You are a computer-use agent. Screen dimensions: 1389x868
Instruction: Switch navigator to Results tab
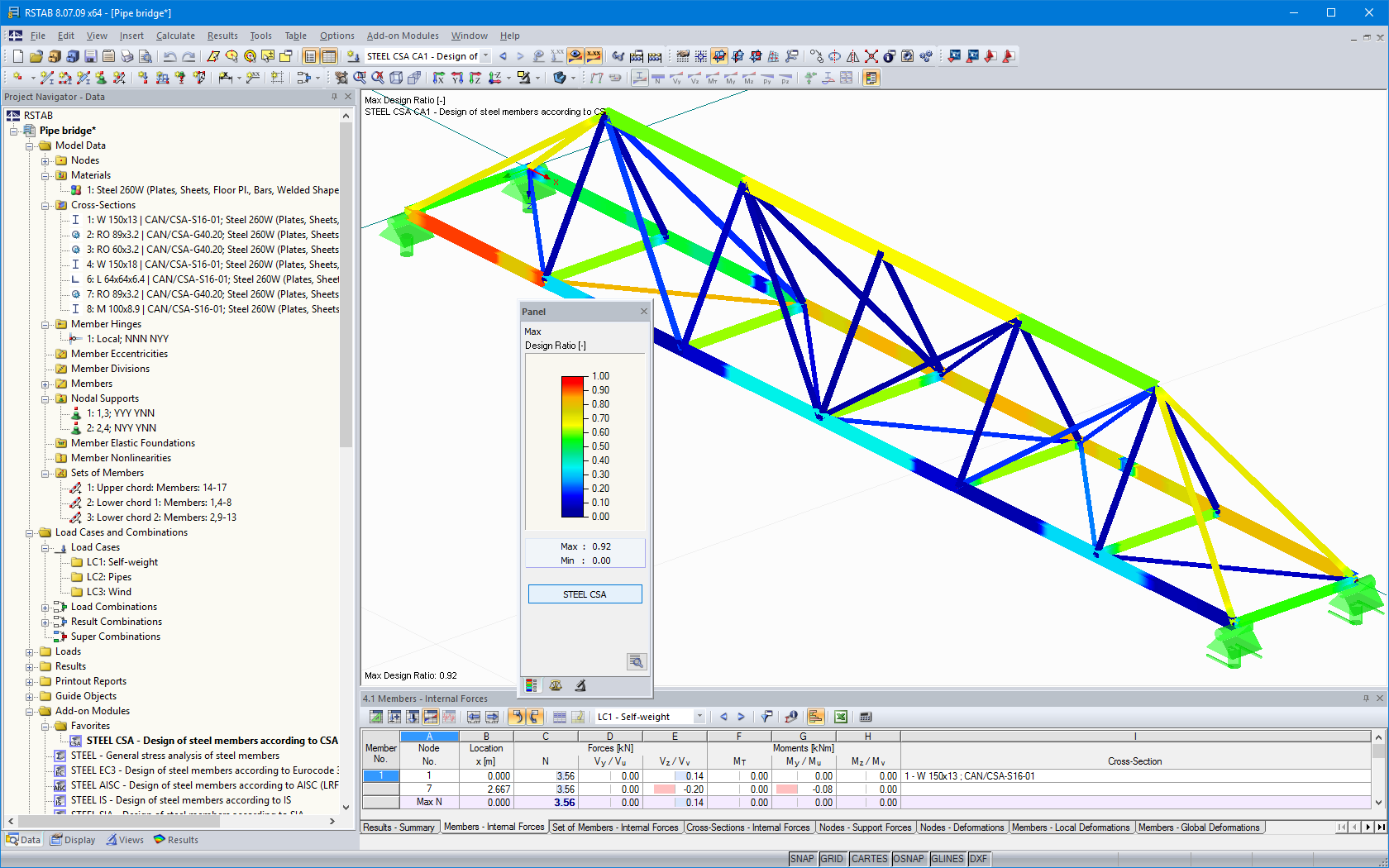point(176,840)
